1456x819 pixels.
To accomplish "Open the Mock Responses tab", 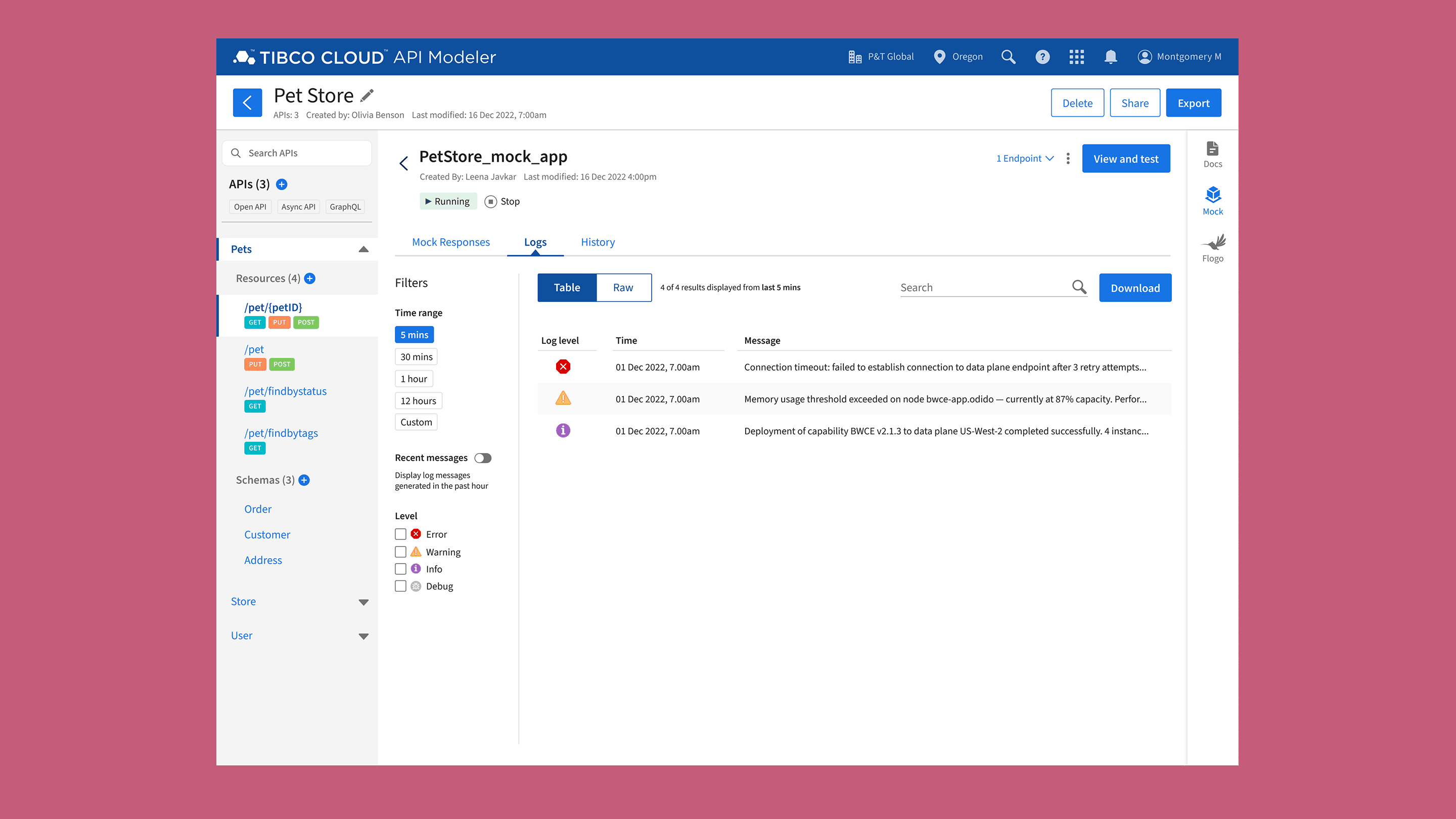I will pyautogui.click(x=450, y=242).
